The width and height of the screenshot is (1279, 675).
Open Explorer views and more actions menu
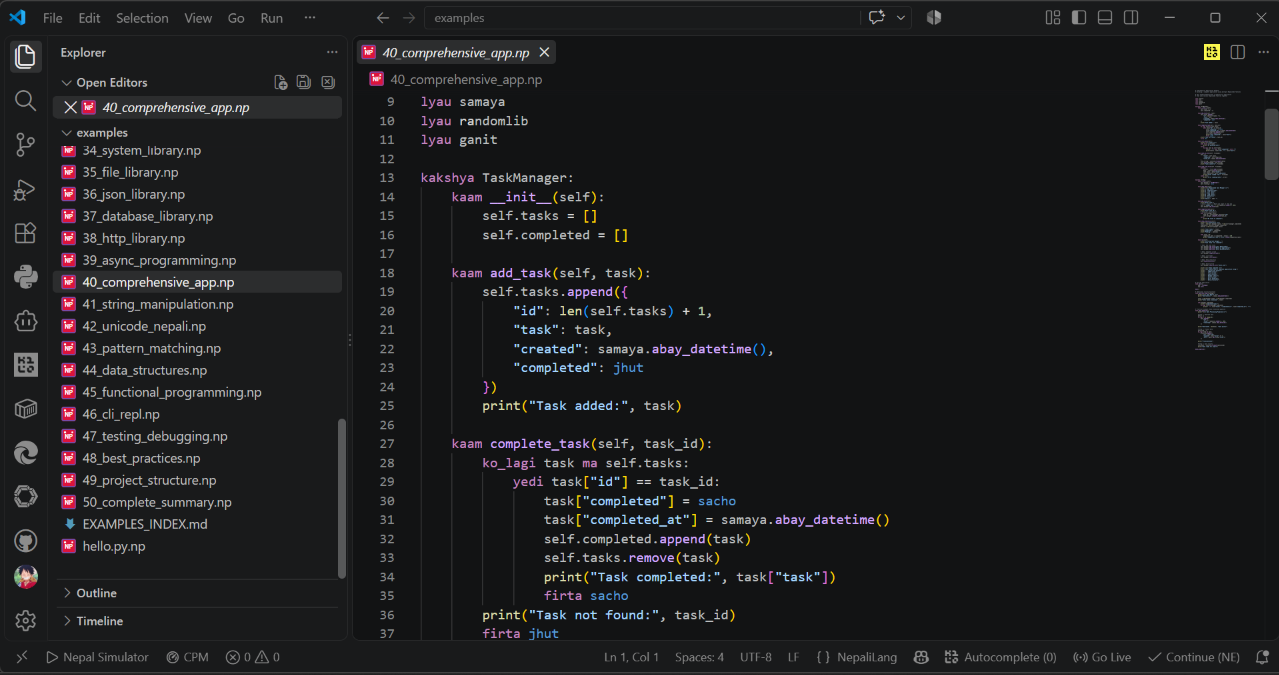click(x=332, y=52)
